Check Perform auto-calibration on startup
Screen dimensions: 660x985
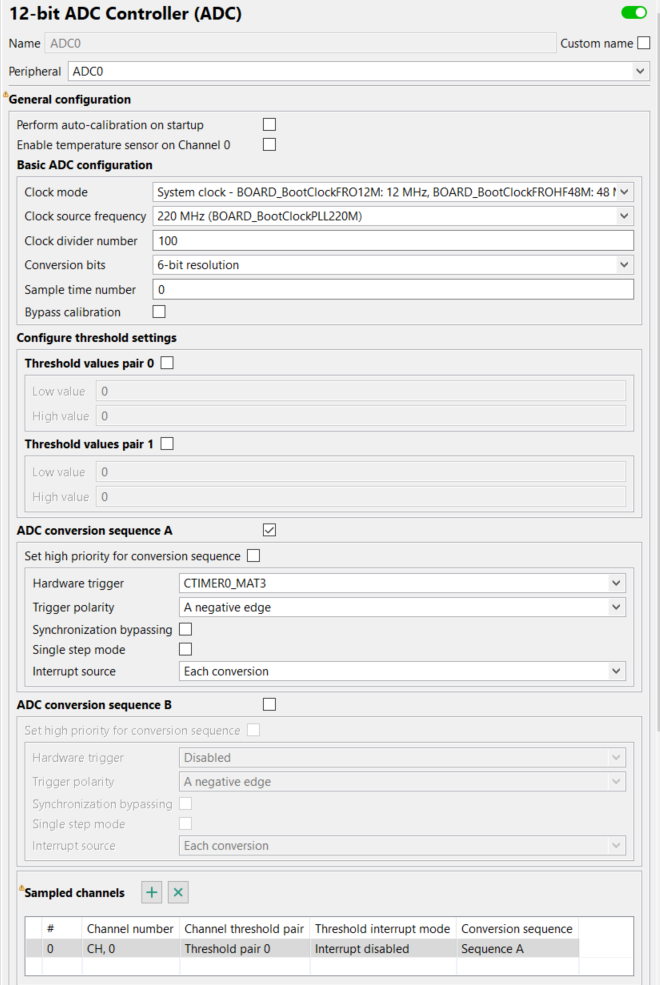[269, 125]
